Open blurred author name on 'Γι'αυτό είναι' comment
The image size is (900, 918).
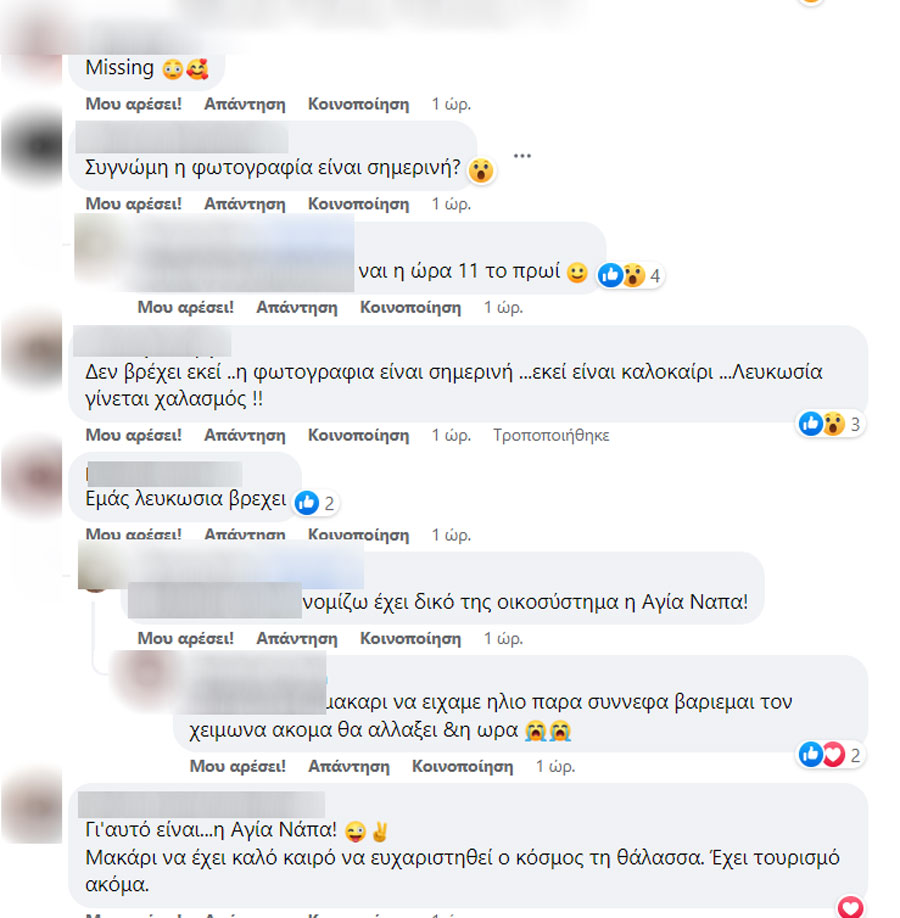pyautogui.click(x=201, y=804)
